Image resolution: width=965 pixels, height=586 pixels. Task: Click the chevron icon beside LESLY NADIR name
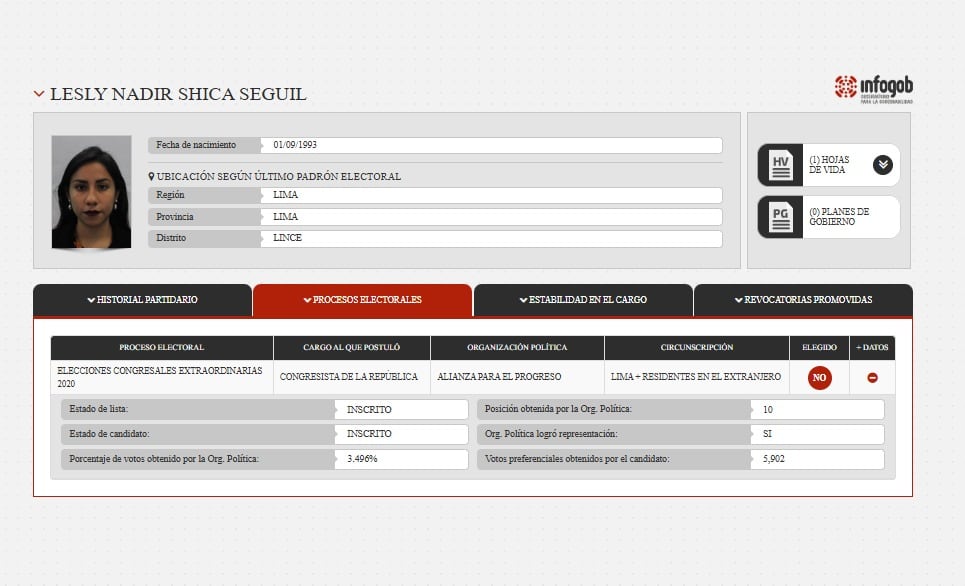[x=38, y=93]
